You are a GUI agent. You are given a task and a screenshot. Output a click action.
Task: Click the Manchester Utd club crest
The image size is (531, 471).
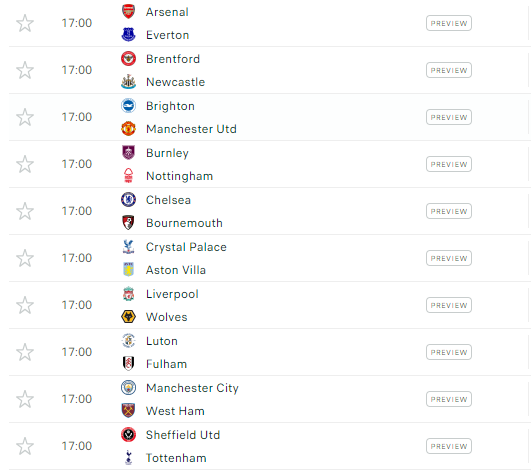[128, 129]
